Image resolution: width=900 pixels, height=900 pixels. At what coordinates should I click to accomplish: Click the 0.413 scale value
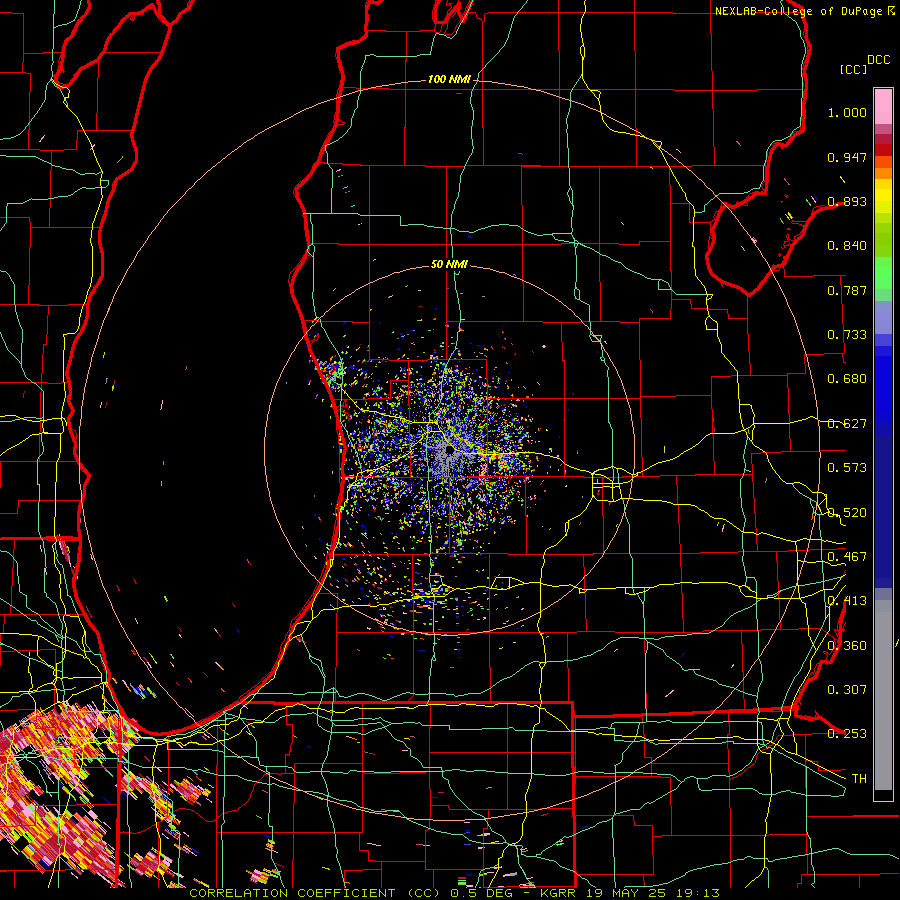[x=847, y=601]
